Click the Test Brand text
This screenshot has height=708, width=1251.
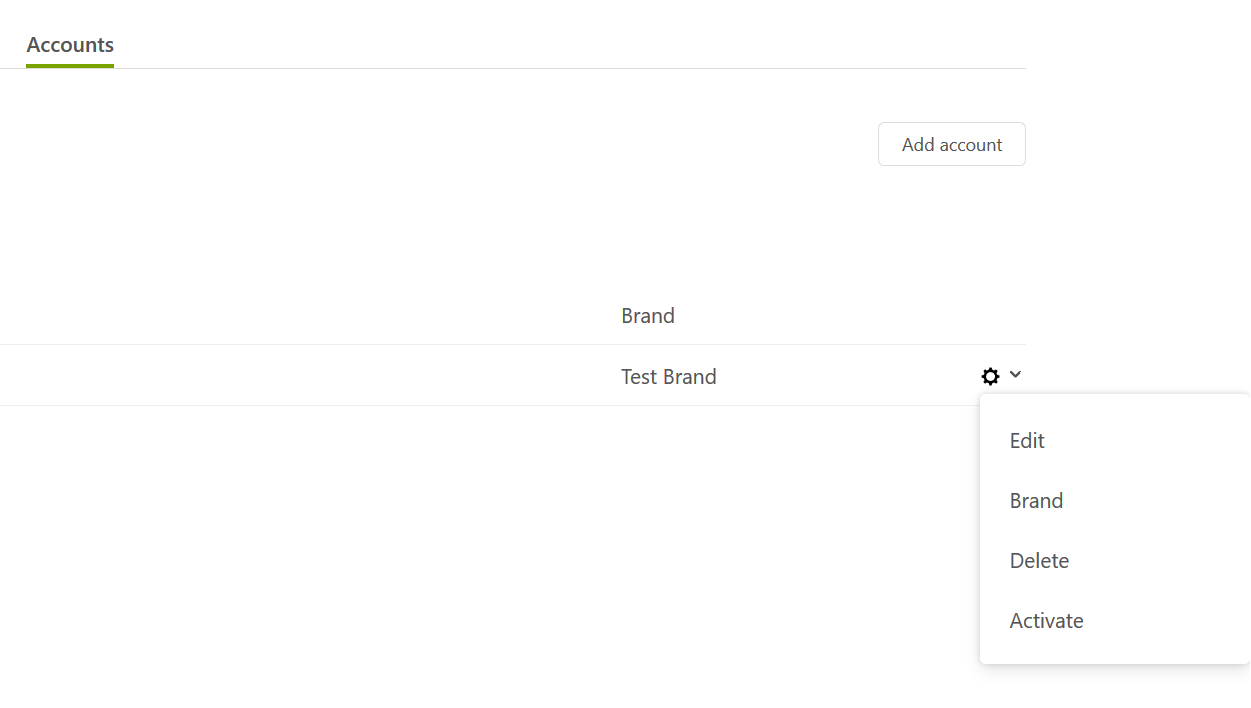pyautogui.click(x=669, y=377)
